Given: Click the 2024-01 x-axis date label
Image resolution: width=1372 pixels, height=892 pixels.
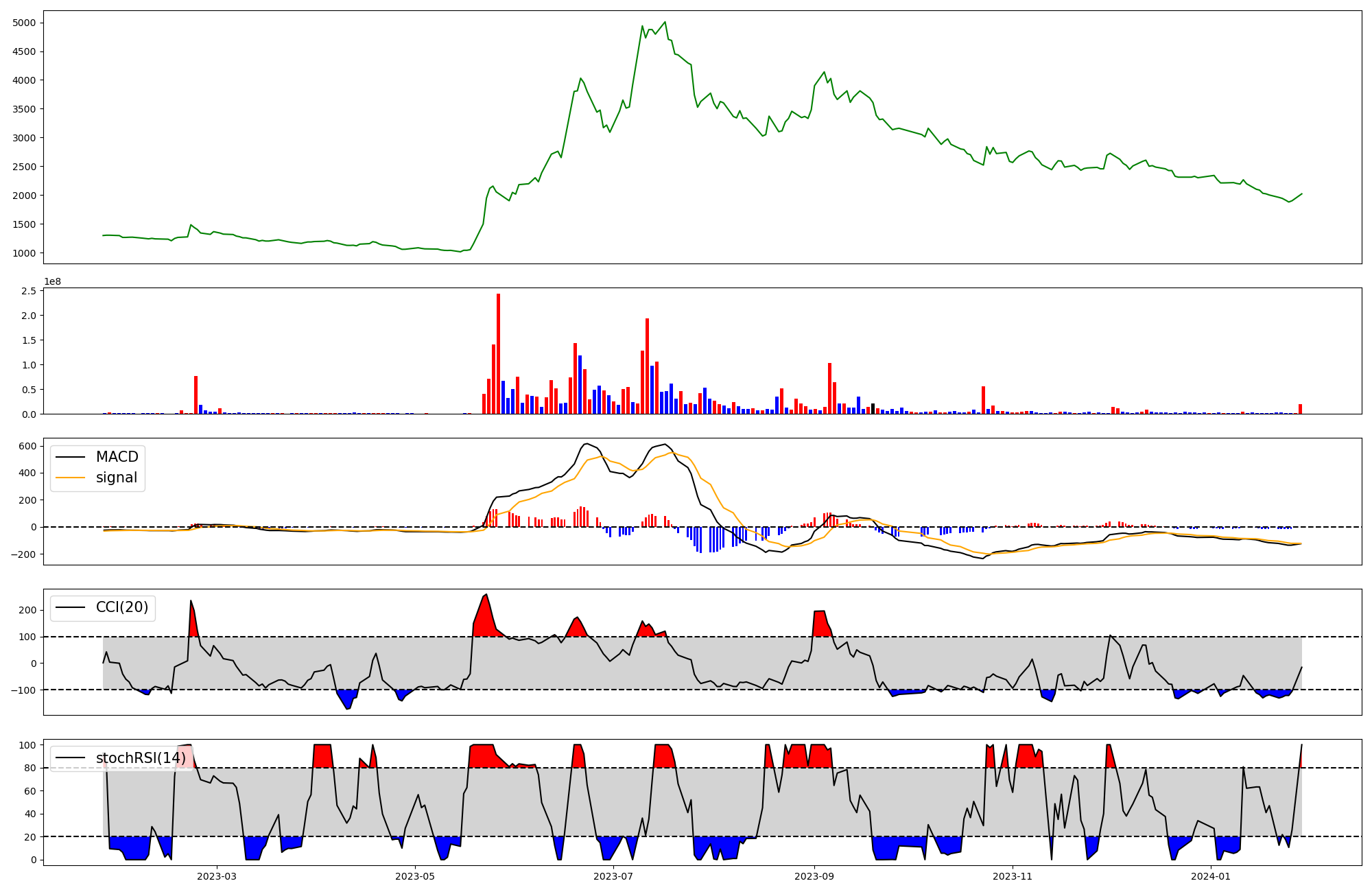Looking at the screenshot, I should click(1211, 876).
